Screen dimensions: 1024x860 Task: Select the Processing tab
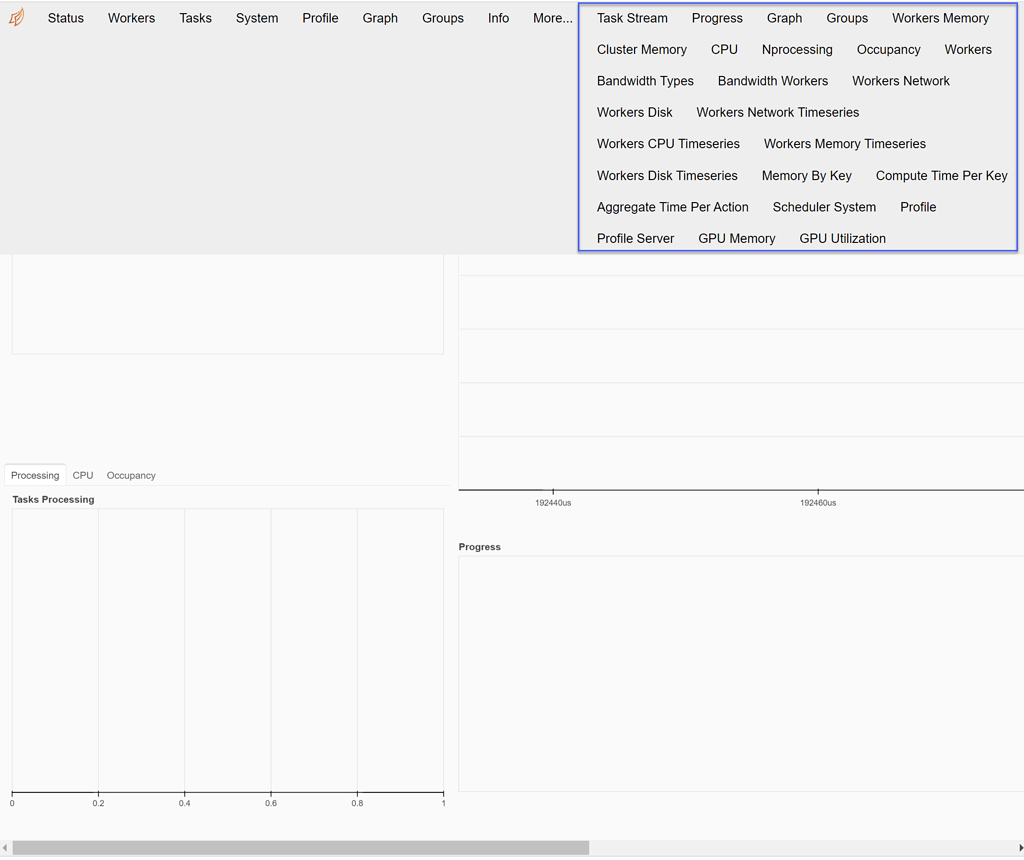coord(34,475)
